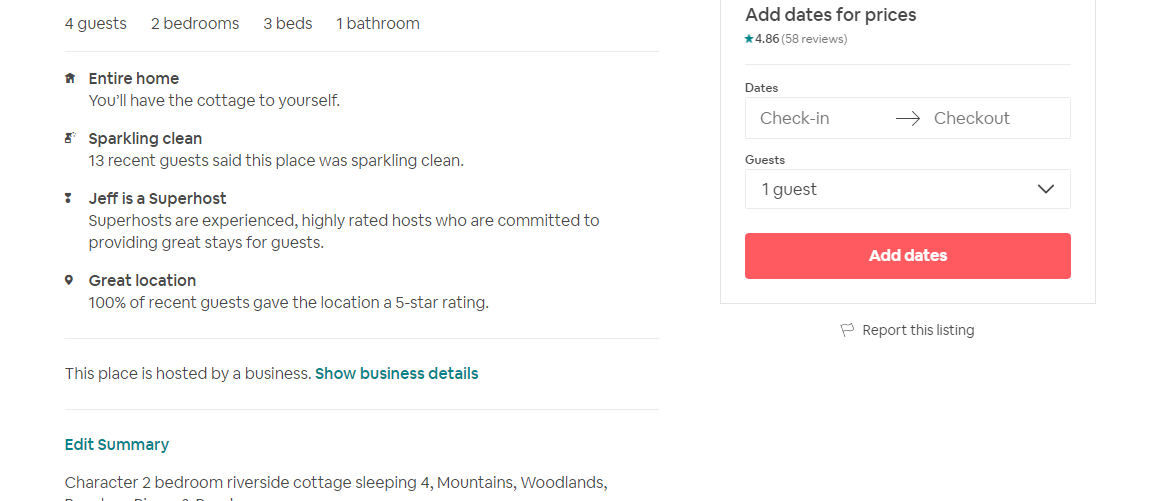Click the Edit Summary link
This screenshot has height=501, width=1159.
pos(117,444)
